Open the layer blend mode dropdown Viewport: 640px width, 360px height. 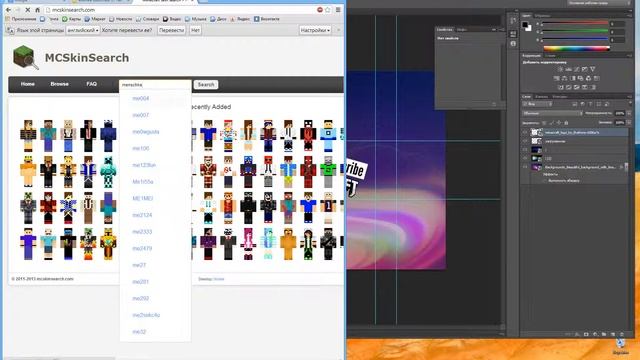(x=553, y=113)
